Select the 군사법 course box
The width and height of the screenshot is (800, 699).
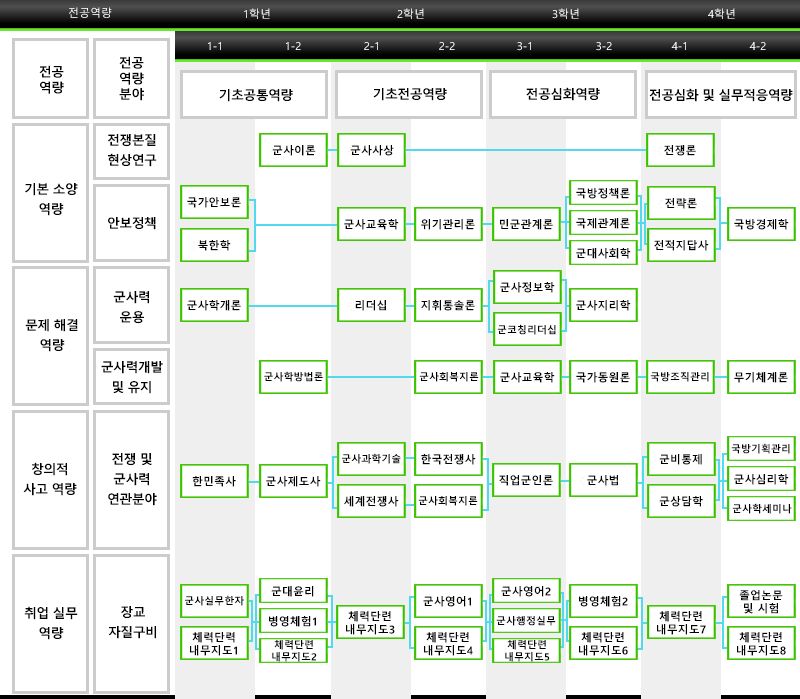[603, 481]
